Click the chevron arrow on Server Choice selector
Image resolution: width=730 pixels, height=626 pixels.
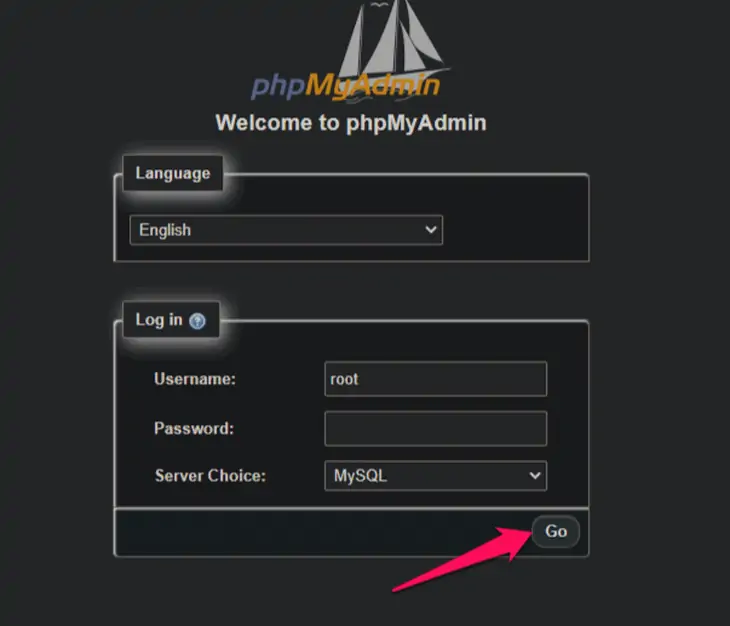[x=535, y=476]
